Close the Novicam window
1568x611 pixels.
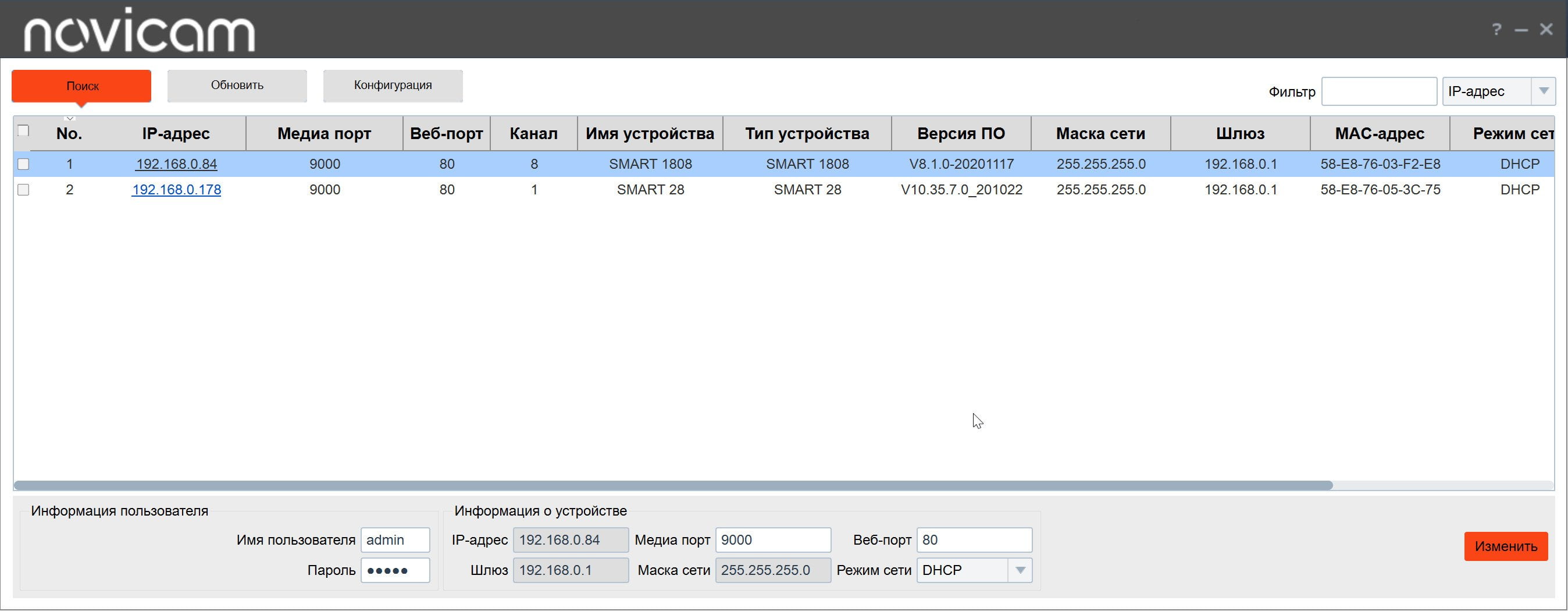pyautogui.click(x=1546, y=29)
